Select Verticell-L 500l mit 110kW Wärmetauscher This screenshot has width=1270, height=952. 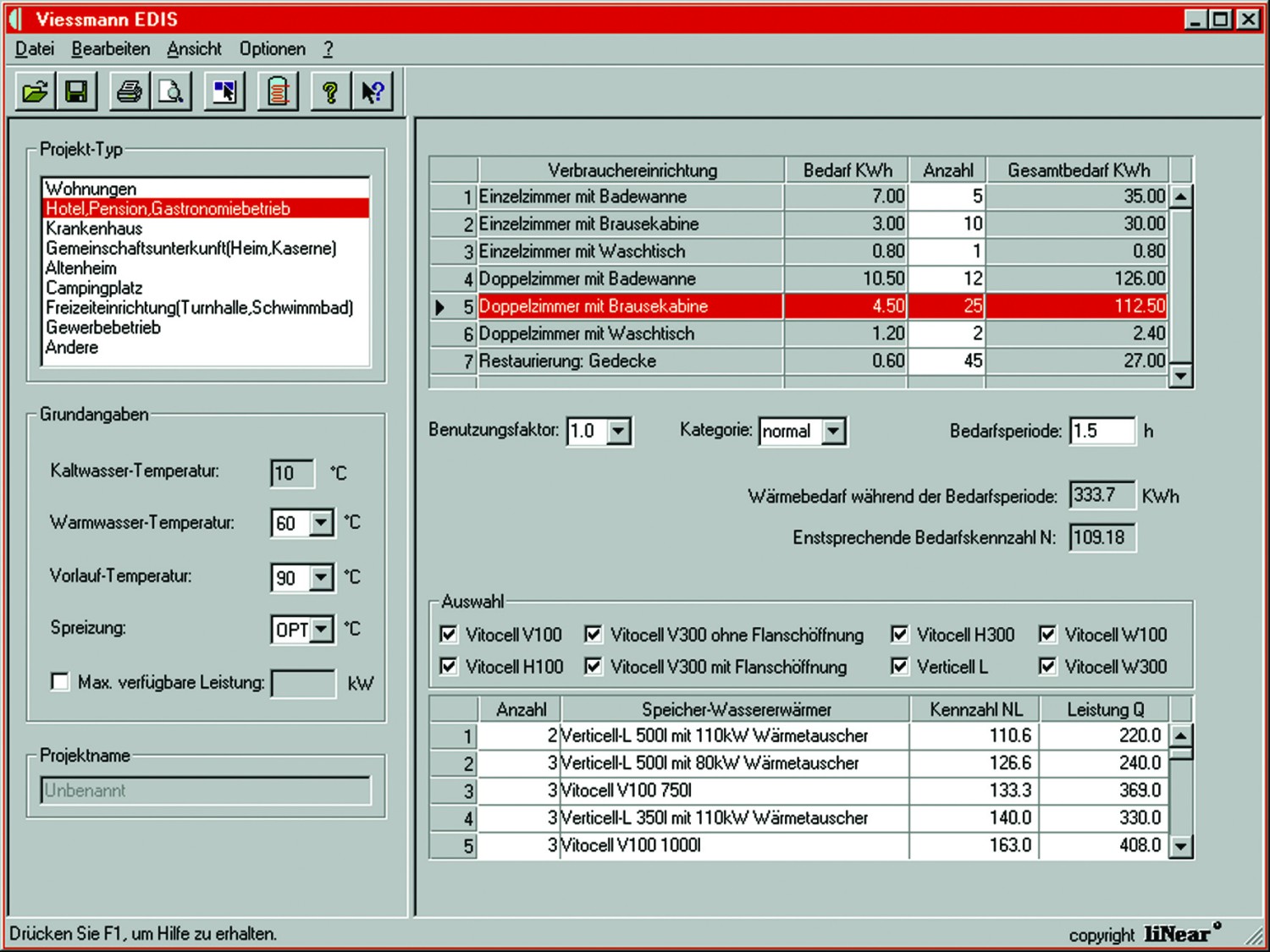[x=798, y=736]
